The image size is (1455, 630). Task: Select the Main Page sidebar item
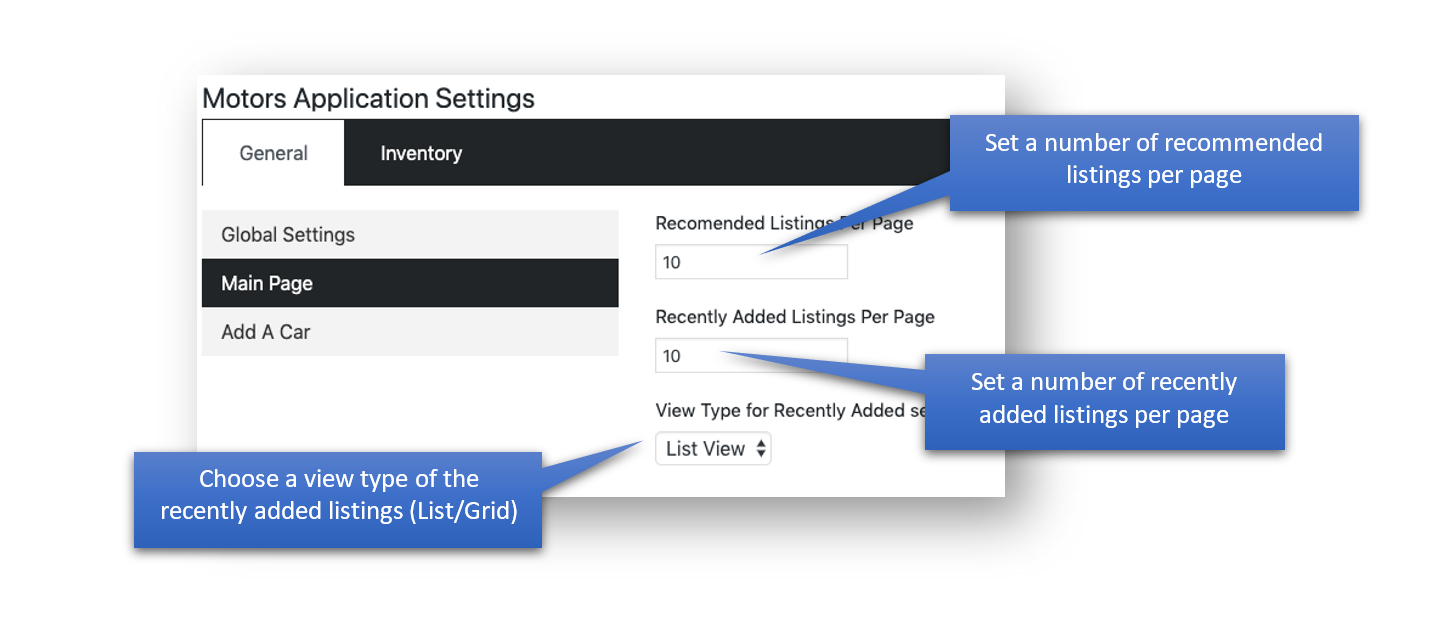[x=410, y=283]
